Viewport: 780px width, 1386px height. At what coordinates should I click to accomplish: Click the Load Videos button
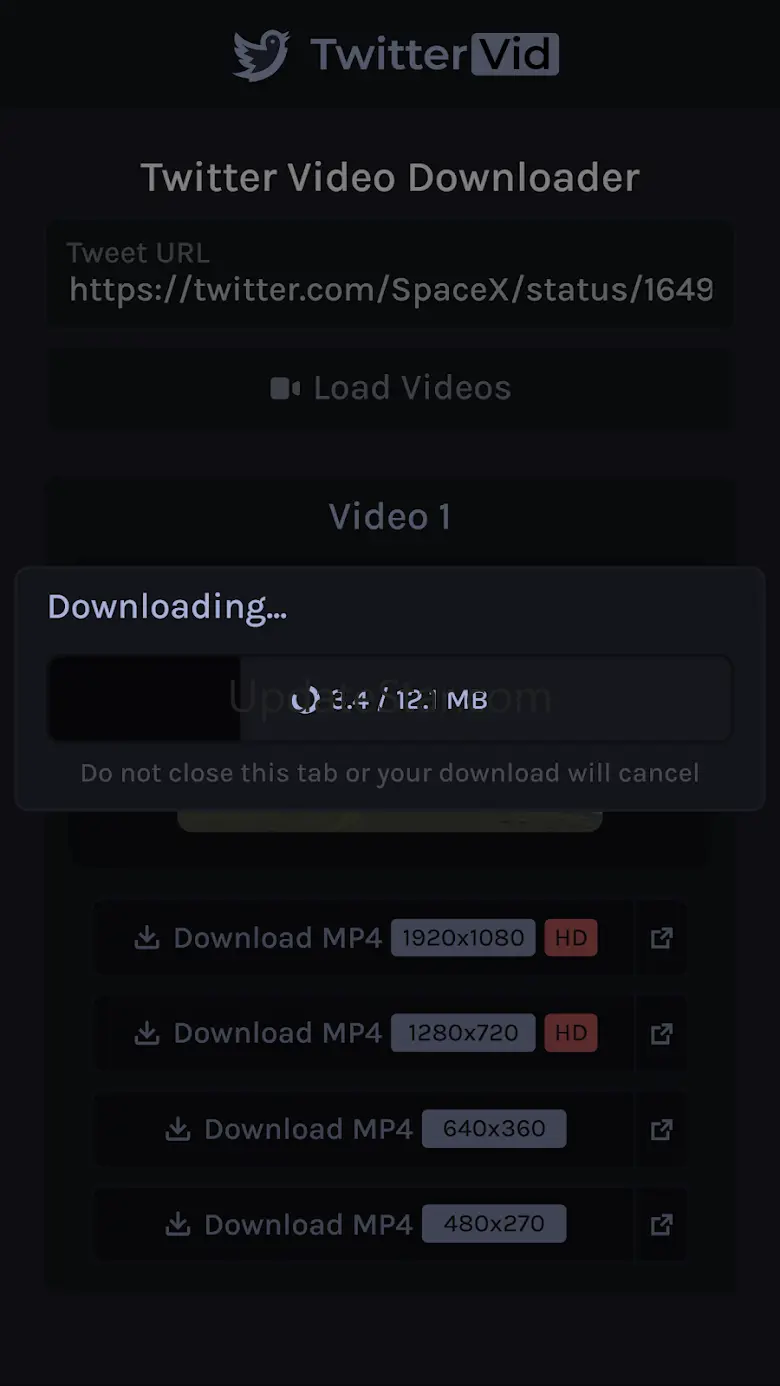(390, 388)
